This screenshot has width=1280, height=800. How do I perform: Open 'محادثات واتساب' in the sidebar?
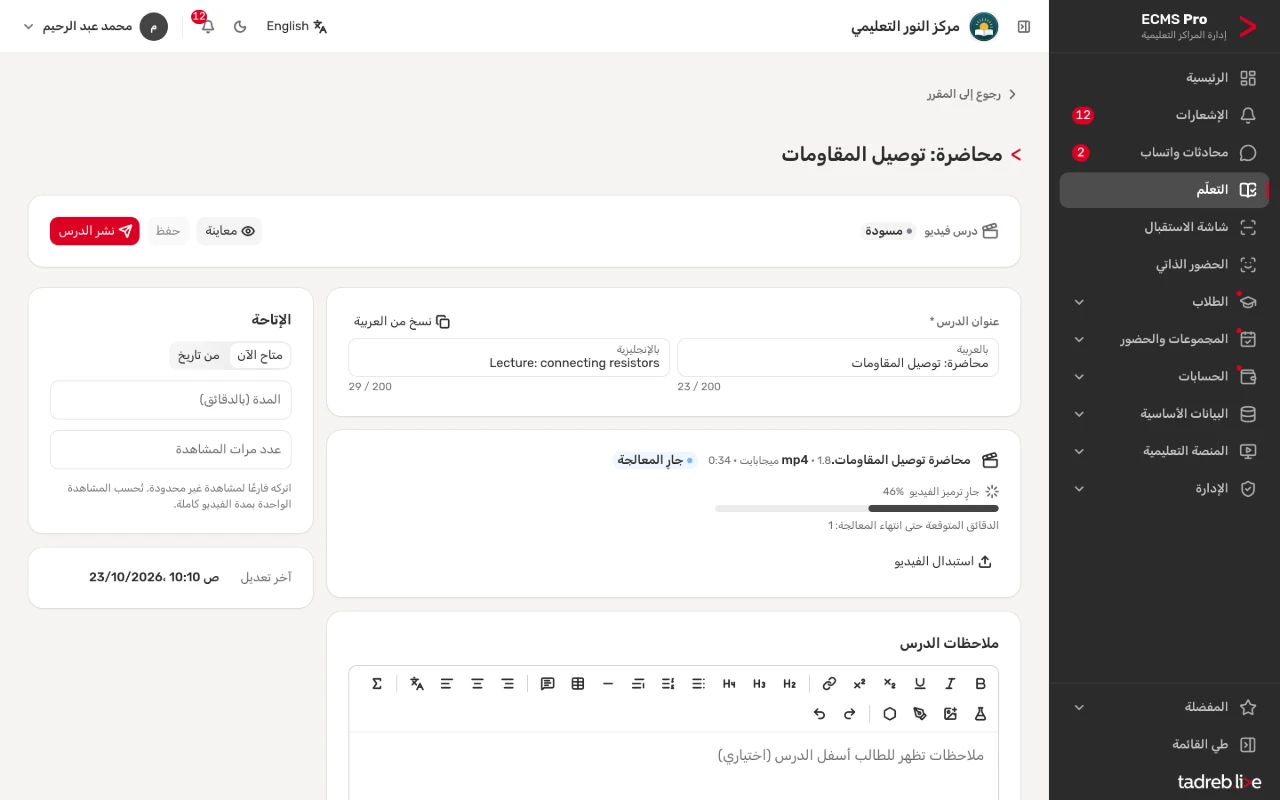pos(1164,153)
